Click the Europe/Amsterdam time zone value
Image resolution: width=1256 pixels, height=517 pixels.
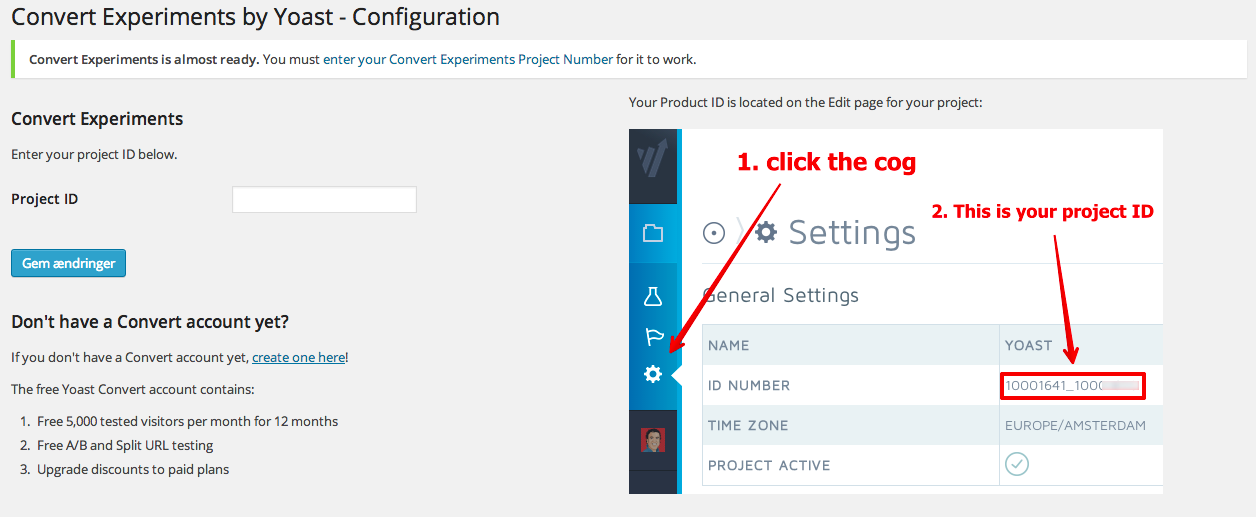pos(1075,425)
